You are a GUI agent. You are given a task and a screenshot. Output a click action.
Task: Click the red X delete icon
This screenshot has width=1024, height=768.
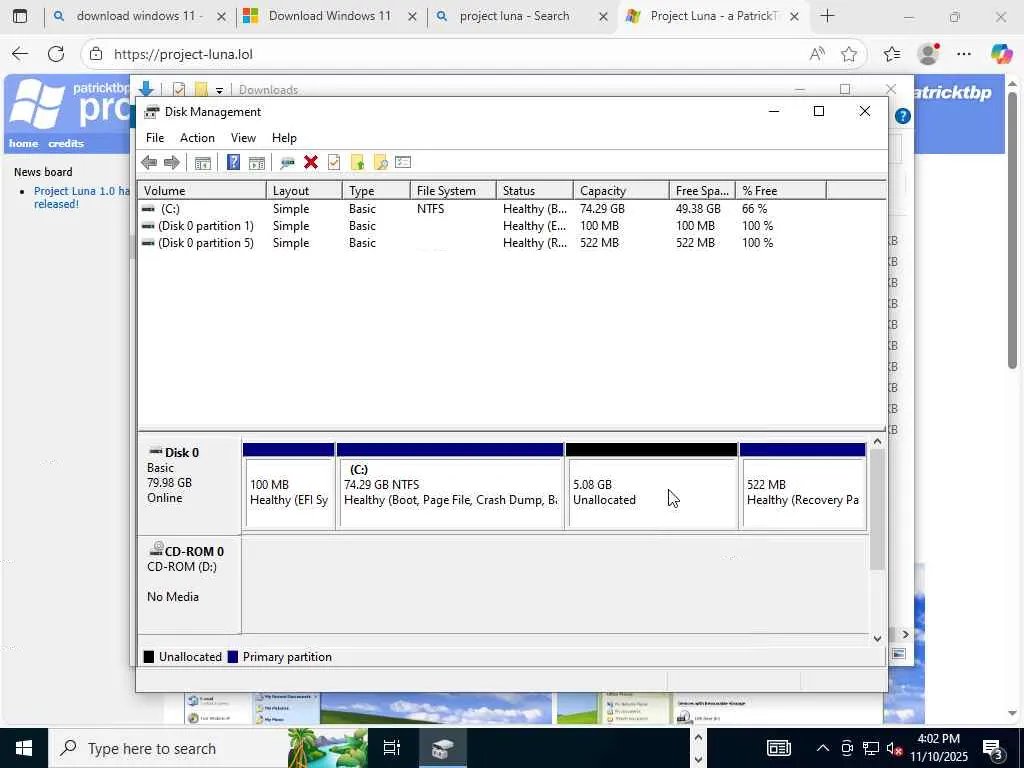coord(311,163)
